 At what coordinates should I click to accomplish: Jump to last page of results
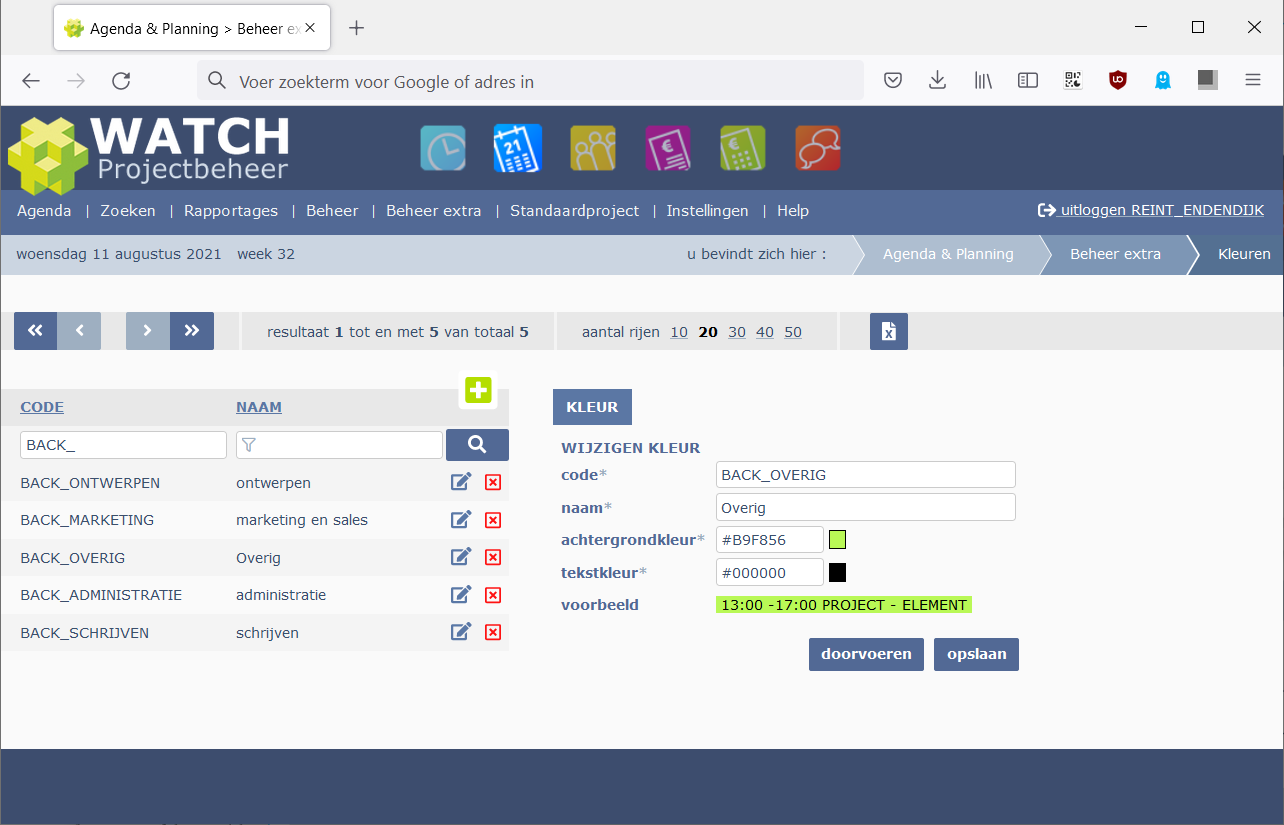click(x=192, y=331)
